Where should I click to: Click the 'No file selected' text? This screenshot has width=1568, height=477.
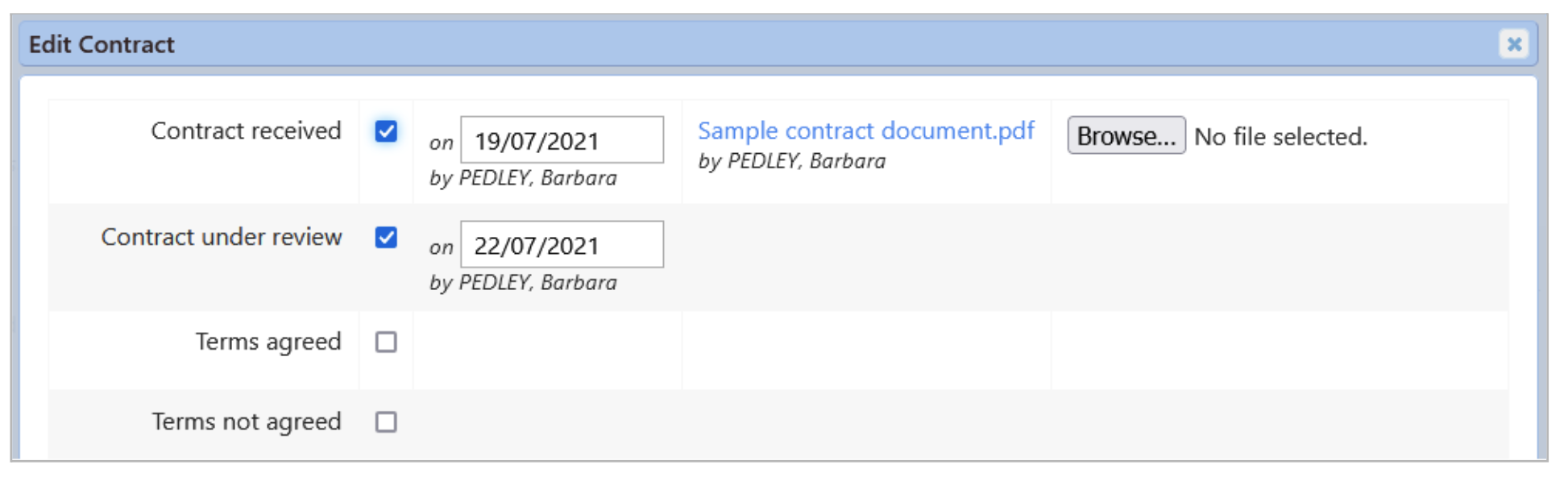coord(1280,137)
